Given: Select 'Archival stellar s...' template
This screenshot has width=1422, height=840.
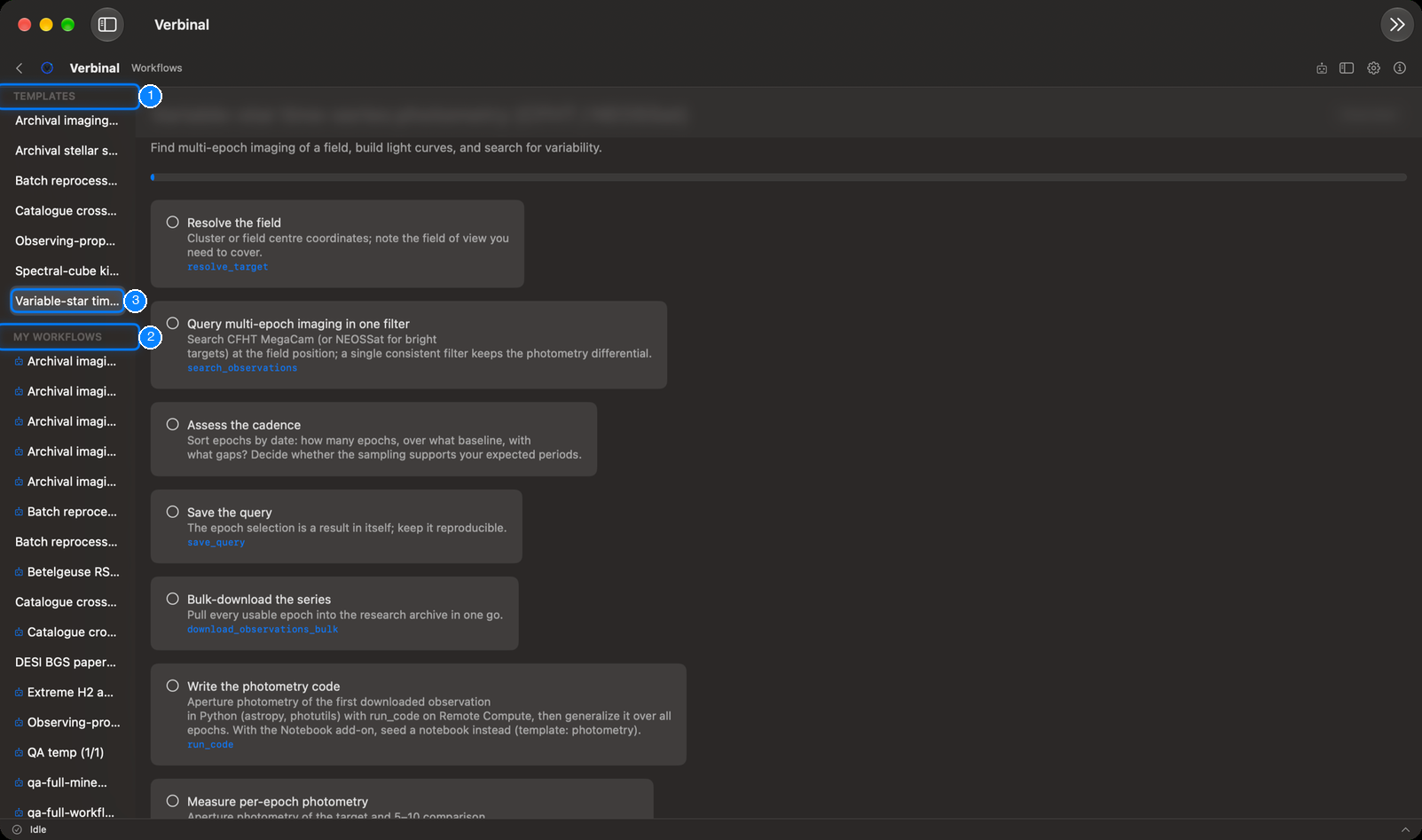Looking at the screenshot, I should tap(67, 151).
